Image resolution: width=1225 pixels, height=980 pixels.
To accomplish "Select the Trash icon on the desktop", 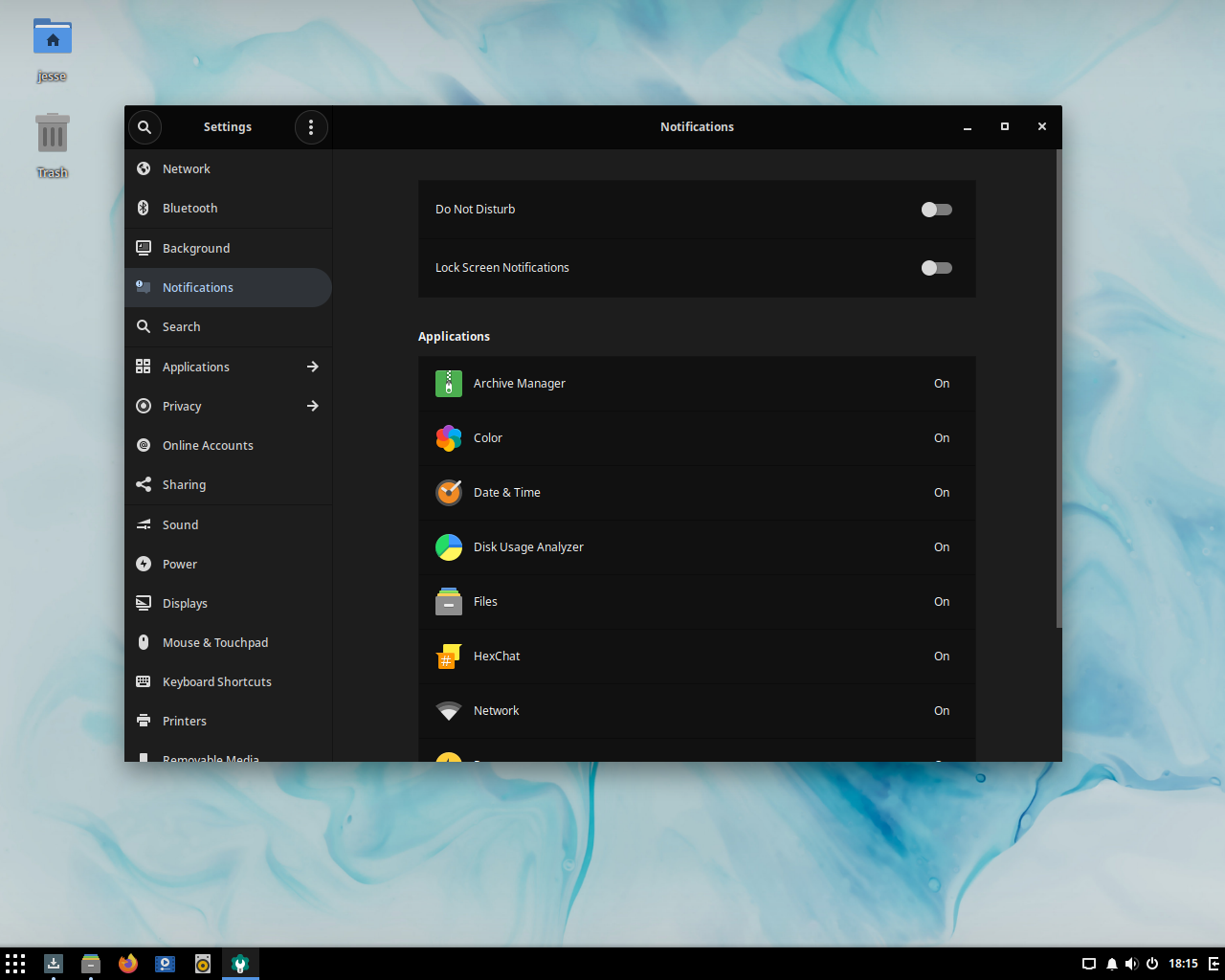I will coord(53,145).
